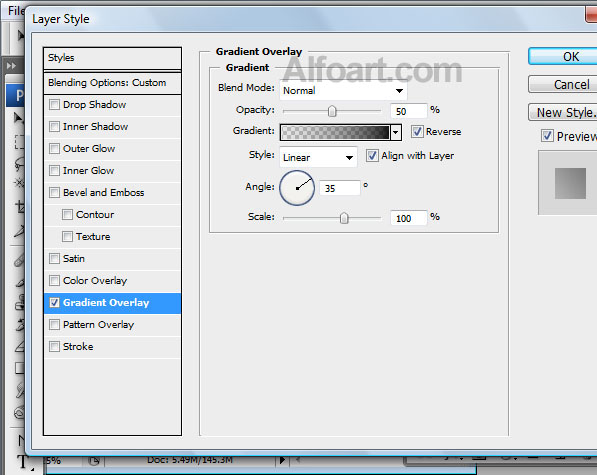Image resolution: width=597 pixels, height=475 pixels.
Task: Select the Lasso tool
Action: 19,164
